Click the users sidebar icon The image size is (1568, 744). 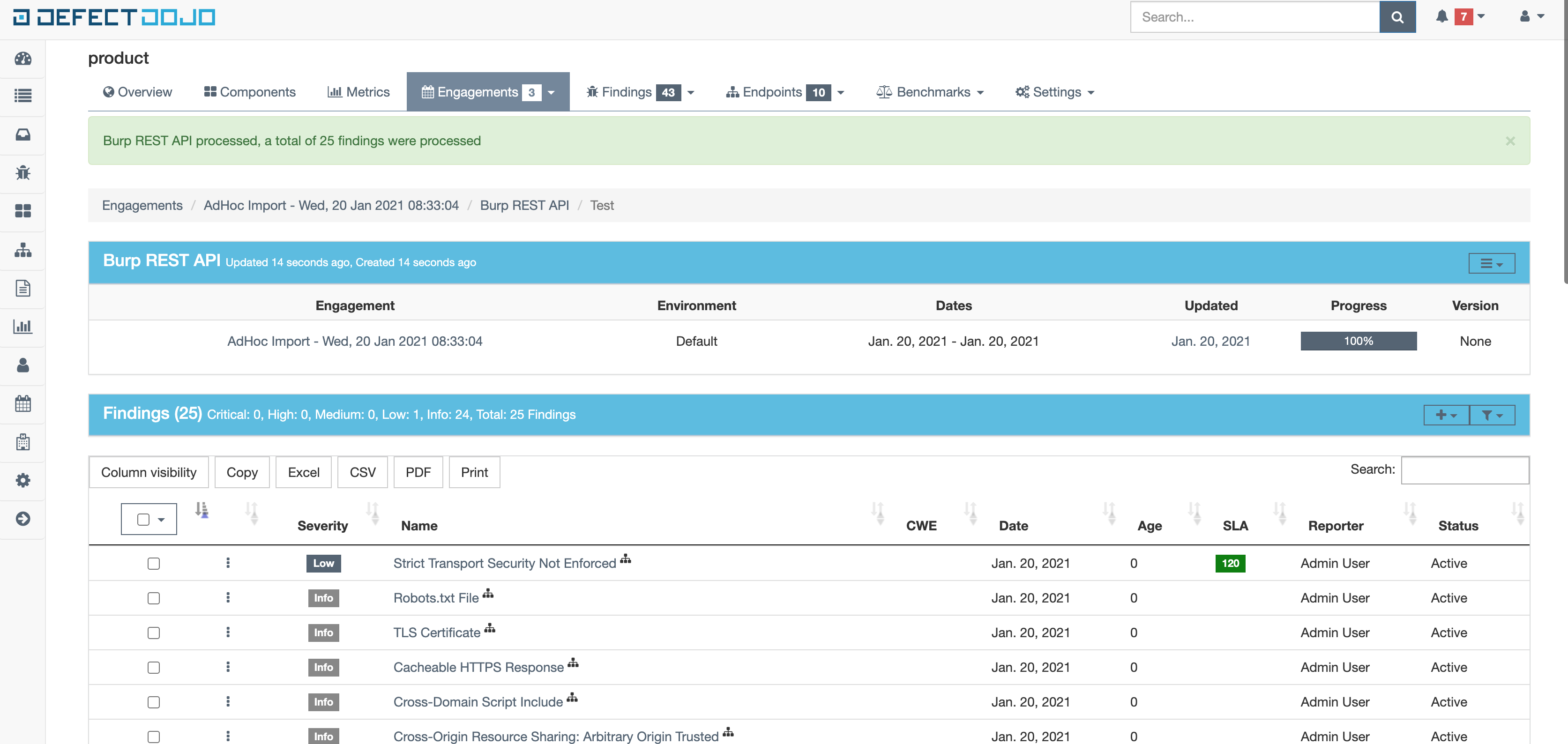pos(22,365)
